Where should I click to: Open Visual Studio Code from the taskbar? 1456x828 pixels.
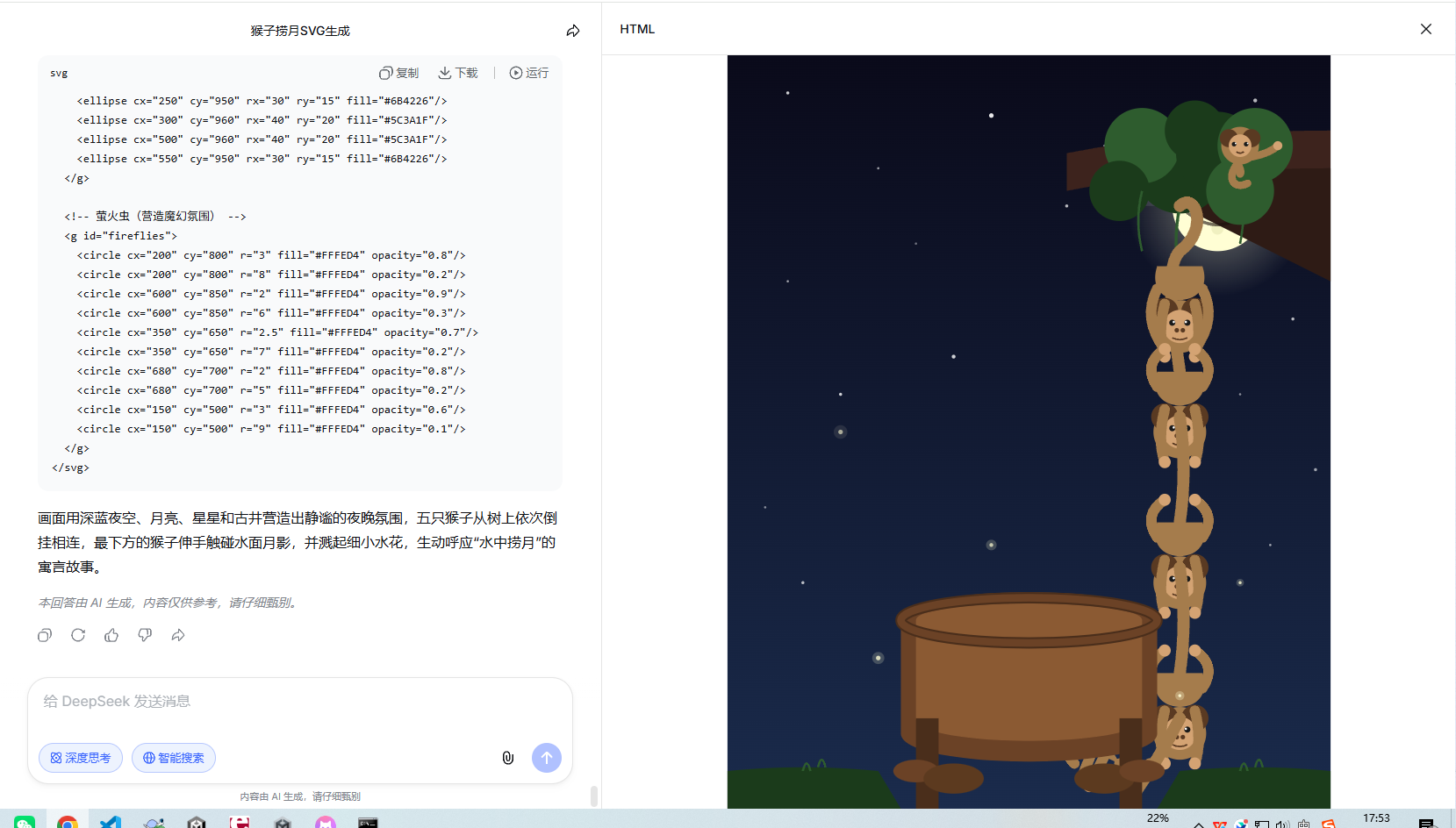(x=111, y=822)
